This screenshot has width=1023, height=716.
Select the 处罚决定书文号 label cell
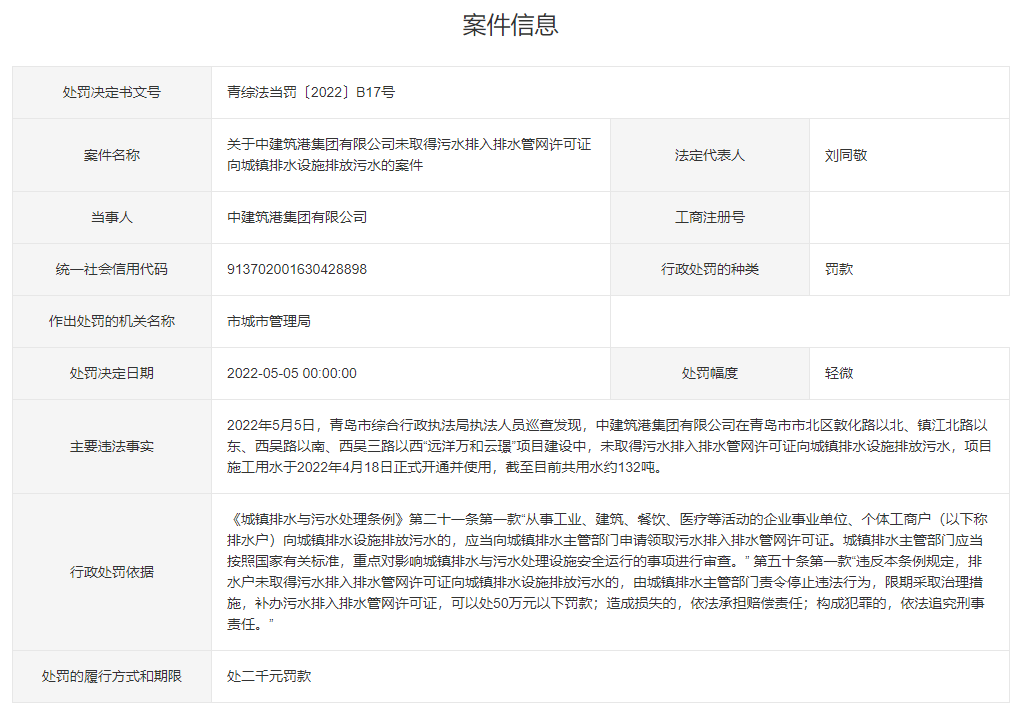click(112, 93)
